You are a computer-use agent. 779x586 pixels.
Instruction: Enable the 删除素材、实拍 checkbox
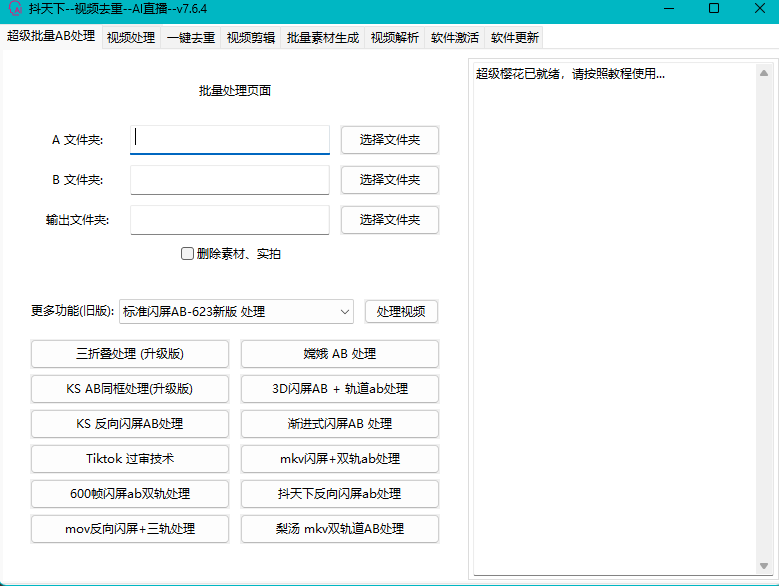click(187, 254)
